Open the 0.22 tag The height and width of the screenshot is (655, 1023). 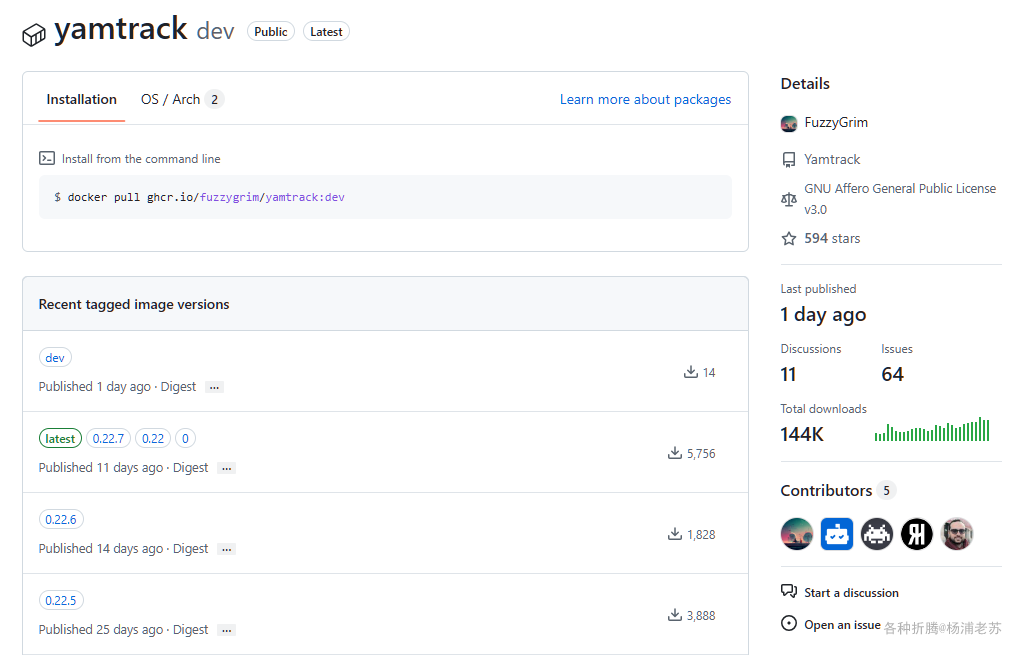153,438
